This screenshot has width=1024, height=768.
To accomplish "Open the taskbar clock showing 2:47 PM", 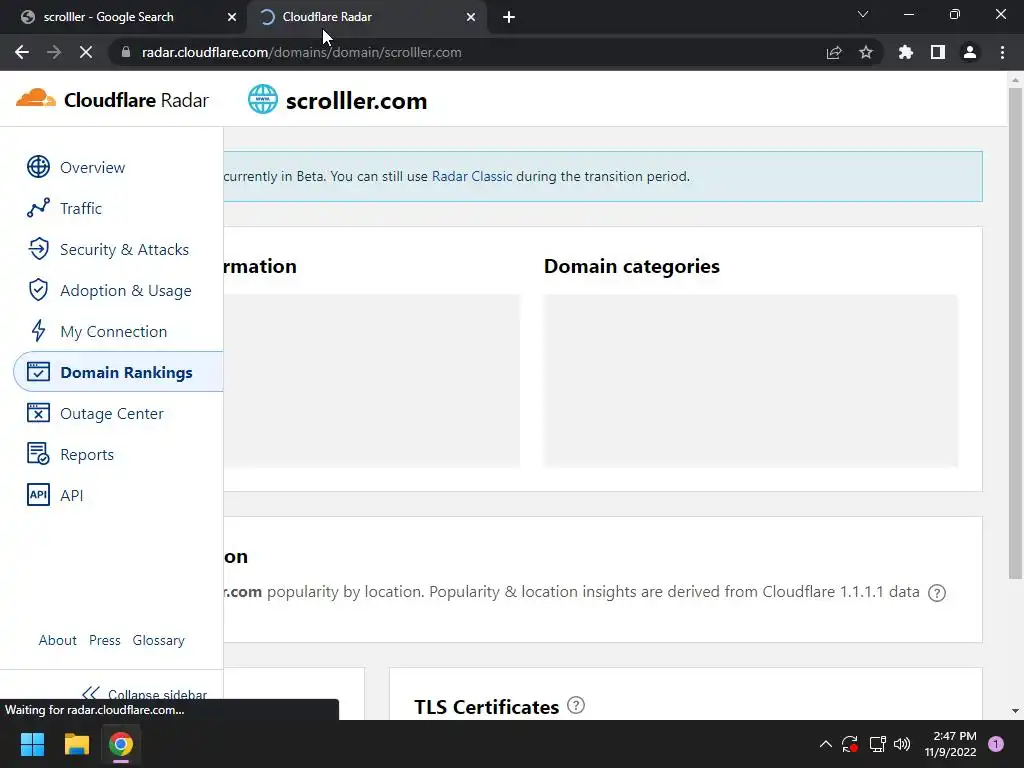I will [950, 744].
